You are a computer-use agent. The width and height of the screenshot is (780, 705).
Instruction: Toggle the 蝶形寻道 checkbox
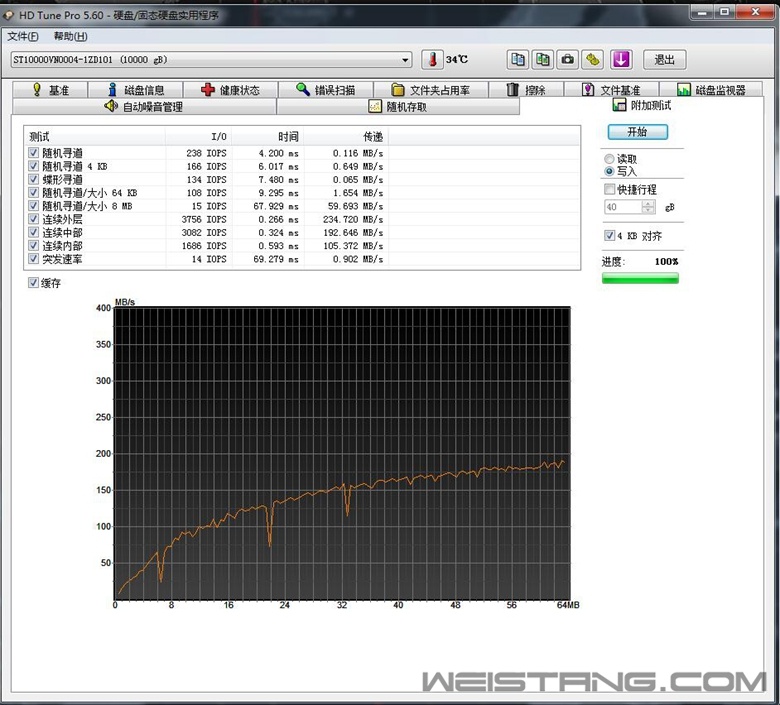33,179
